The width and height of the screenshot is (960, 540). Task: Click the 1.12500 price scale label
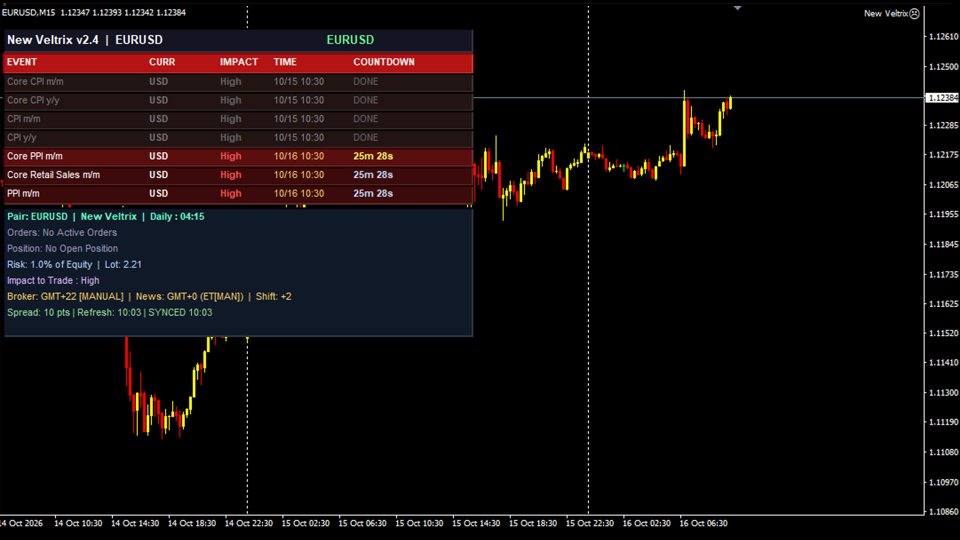click(943, 66)
